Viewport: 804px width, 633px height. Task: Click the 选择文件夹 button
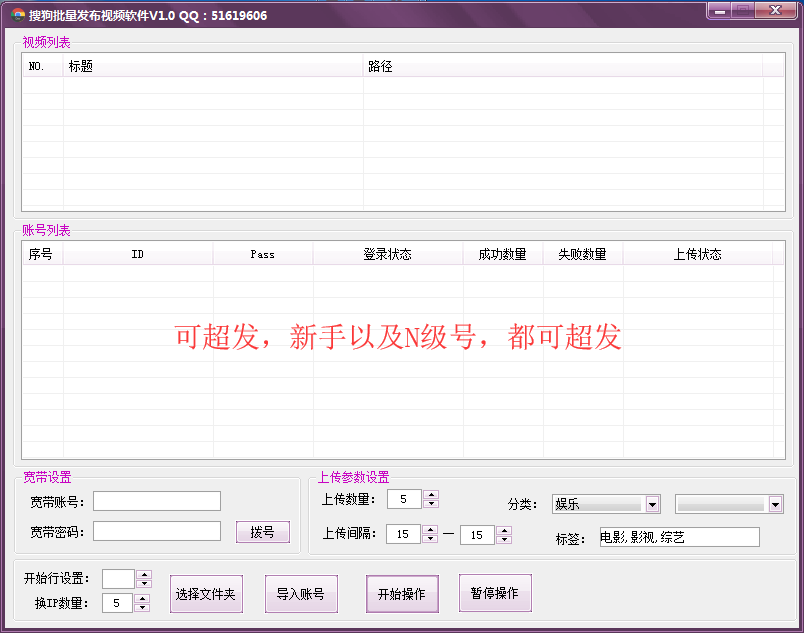click(x=206, y=594)
